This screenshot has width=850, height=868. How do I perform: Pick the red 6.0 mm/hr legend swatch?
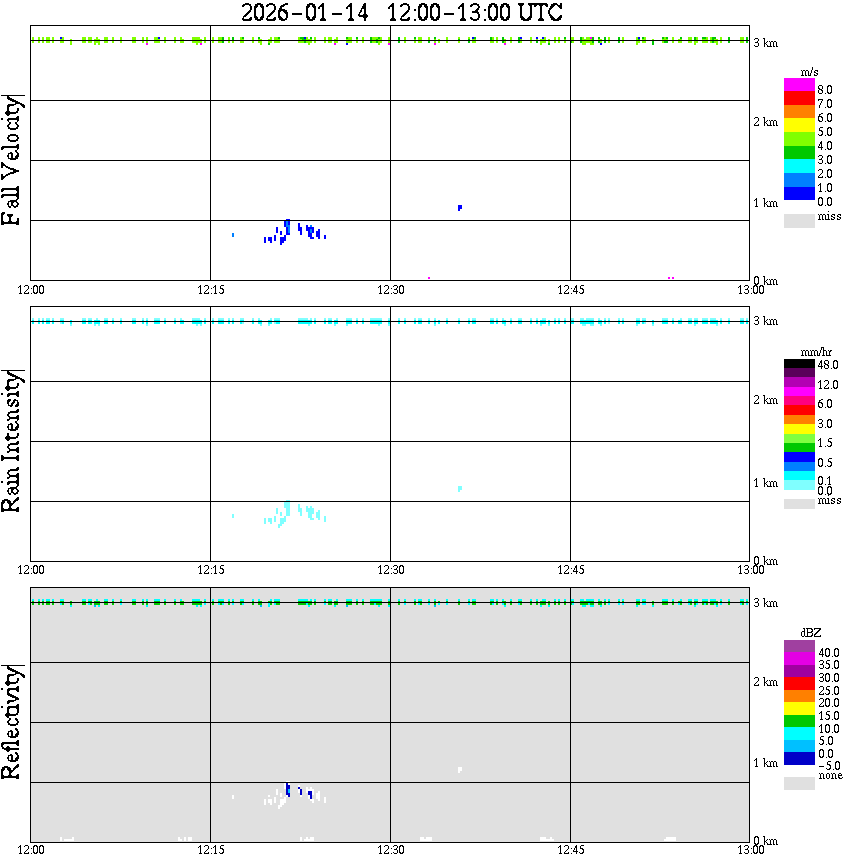click(x=799, y=410)
